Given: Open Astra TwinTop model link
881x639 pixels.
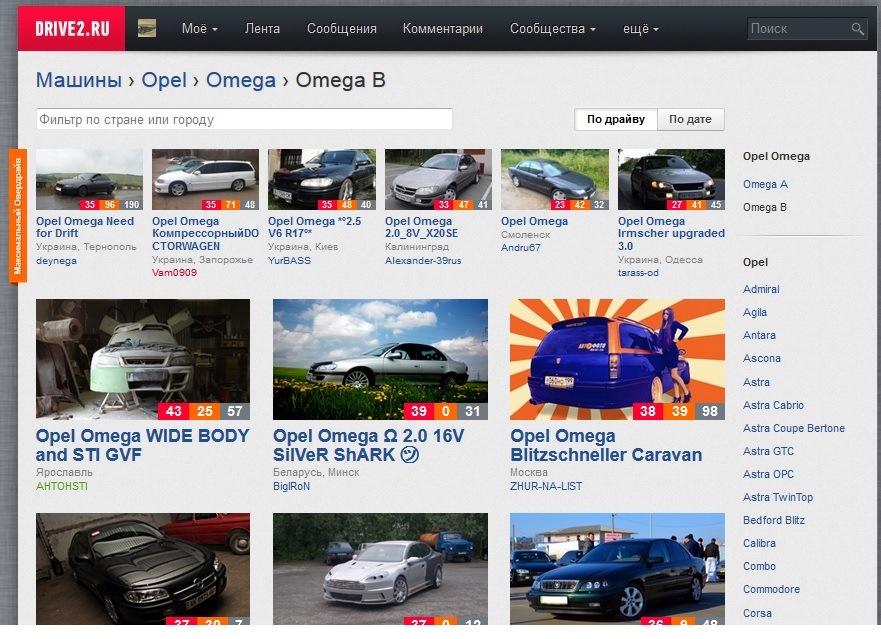Looking at the screenshot, I should (778, 497).
